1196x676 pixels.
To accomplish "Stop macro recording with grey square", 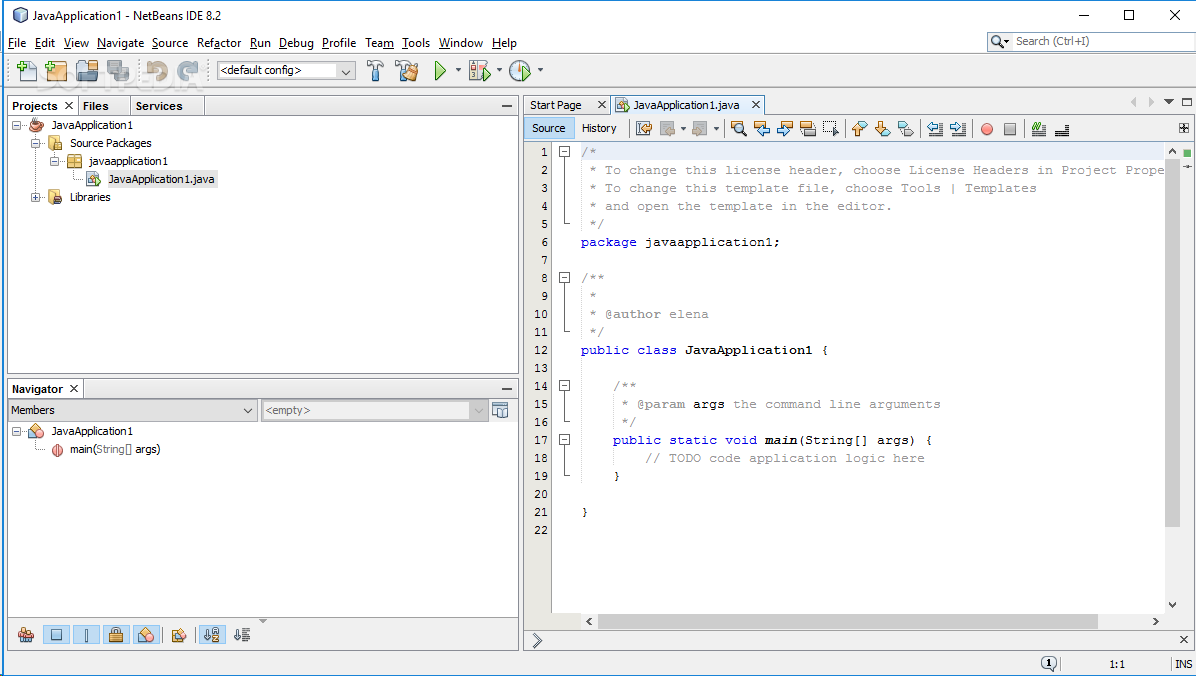I will coord(1010,129).
